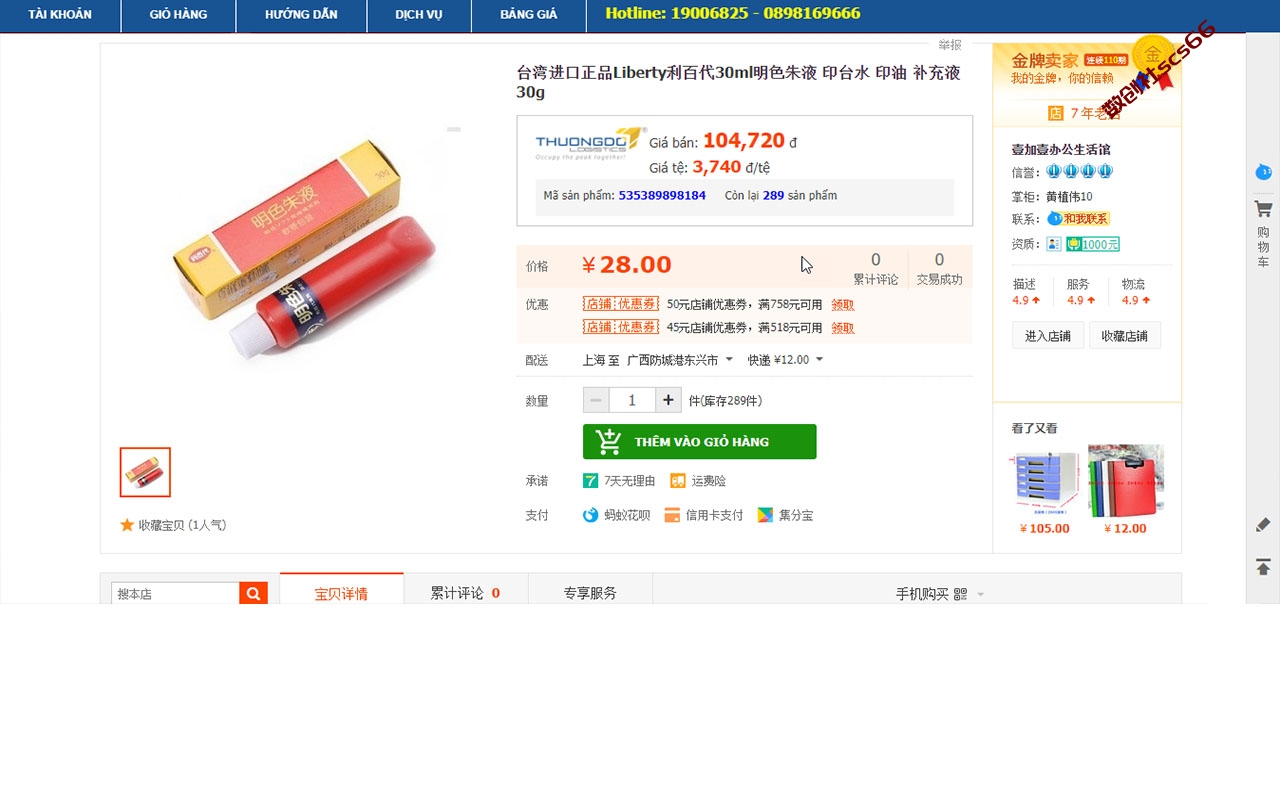The image size is (1280, 800).
Task: Click the 信用卡支付 credit card icon
Action: coord(673,515)
